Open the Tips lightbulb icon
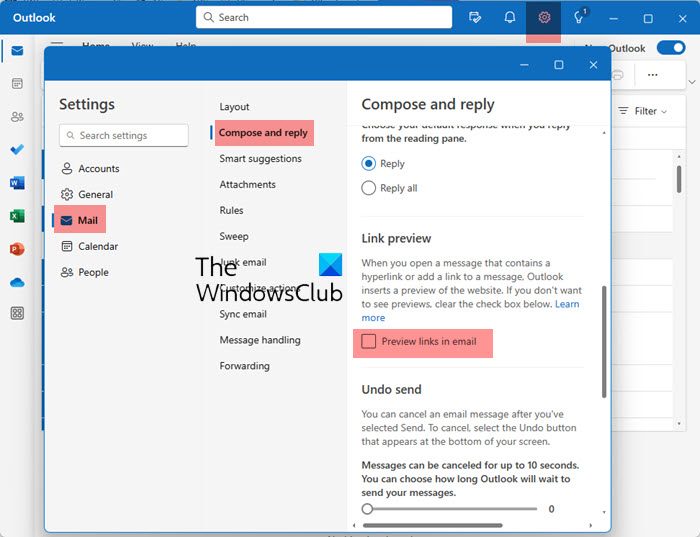 (579, 18)
